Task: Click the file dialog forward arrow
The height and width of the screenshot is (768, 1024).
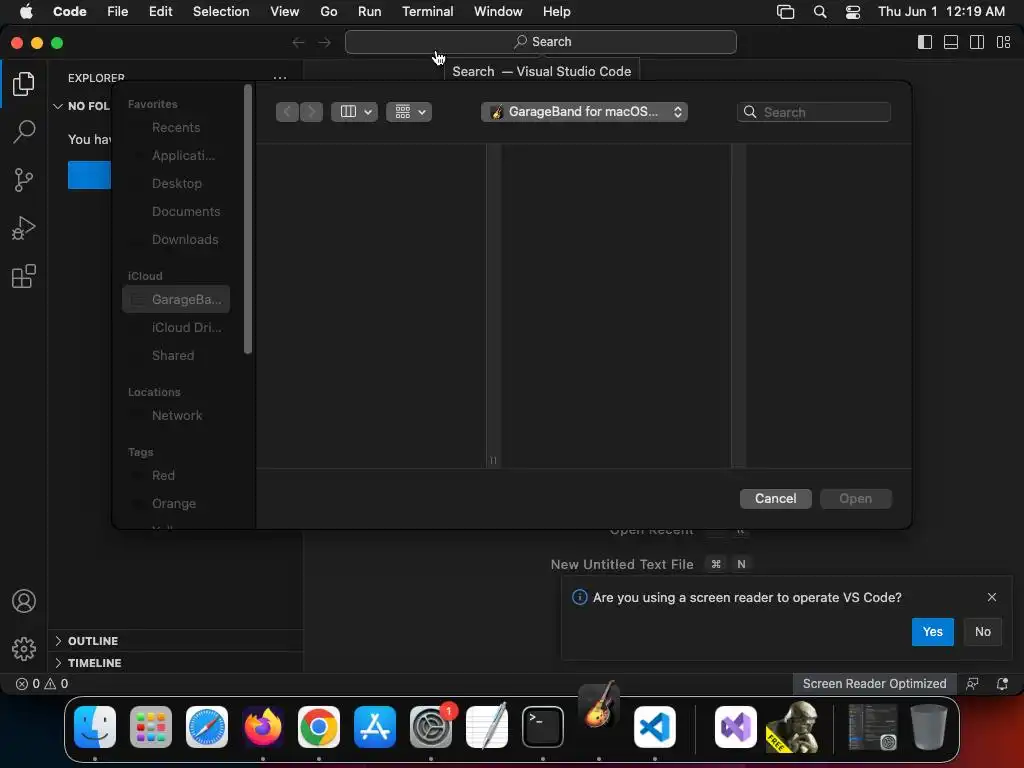Action: pos(312,112)
